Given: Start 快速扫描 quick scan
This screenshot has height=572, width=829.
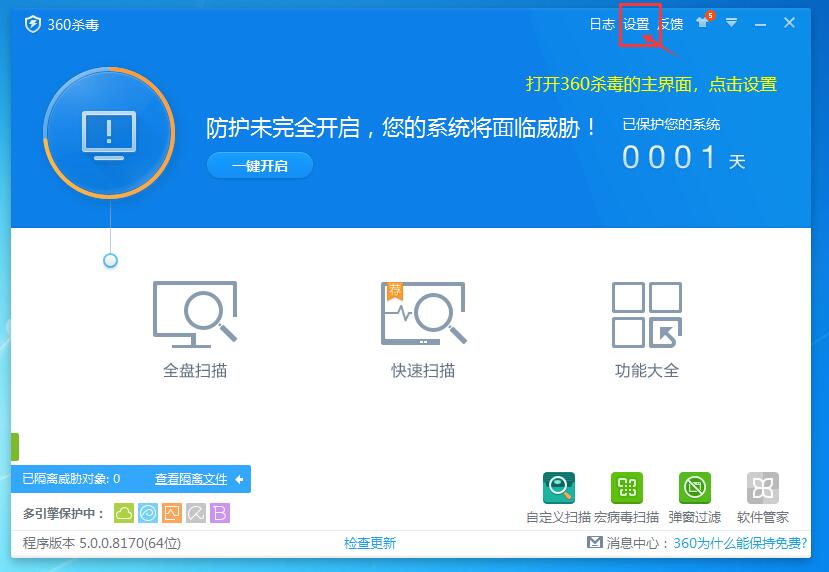Looking at the screenshot, I should (x=423, y=329).
